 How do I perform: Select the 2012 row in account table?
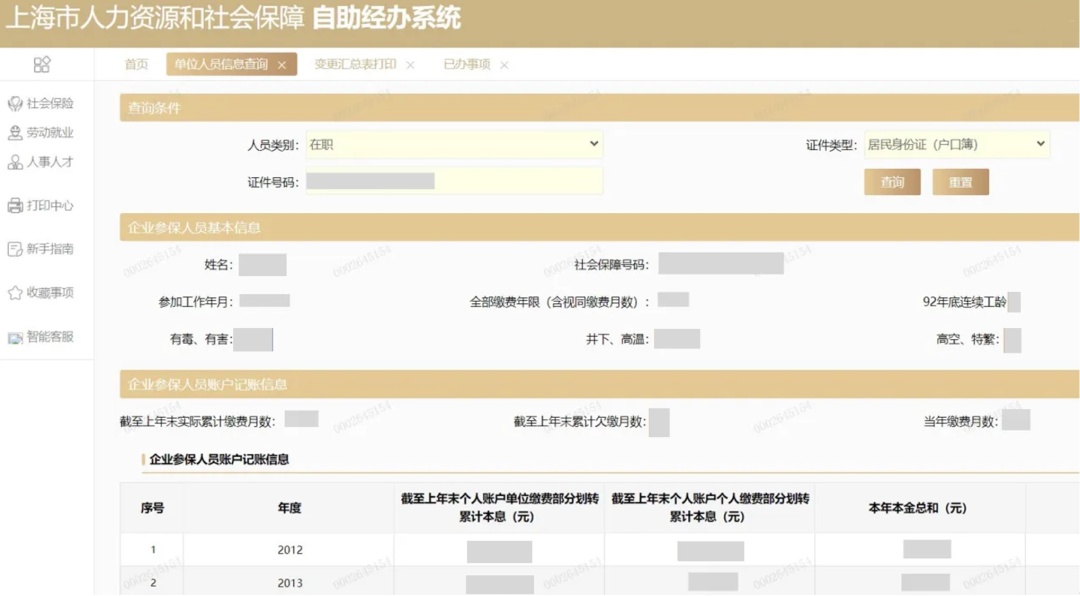click(x=290, y=550)
